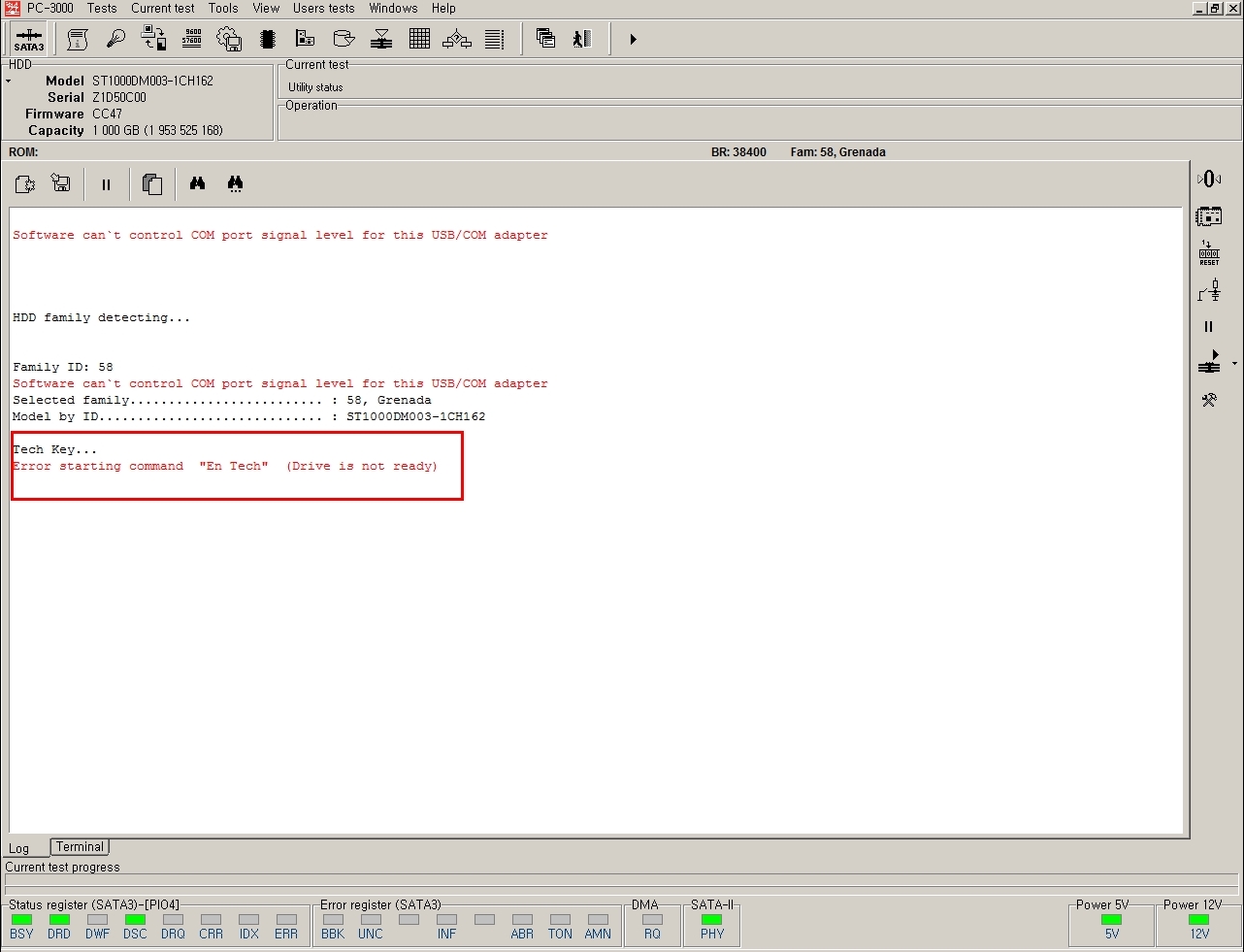Click the spin-up platters play icon
Image resolution: width=1244 pixels, height=952 pixels.
1209,362
